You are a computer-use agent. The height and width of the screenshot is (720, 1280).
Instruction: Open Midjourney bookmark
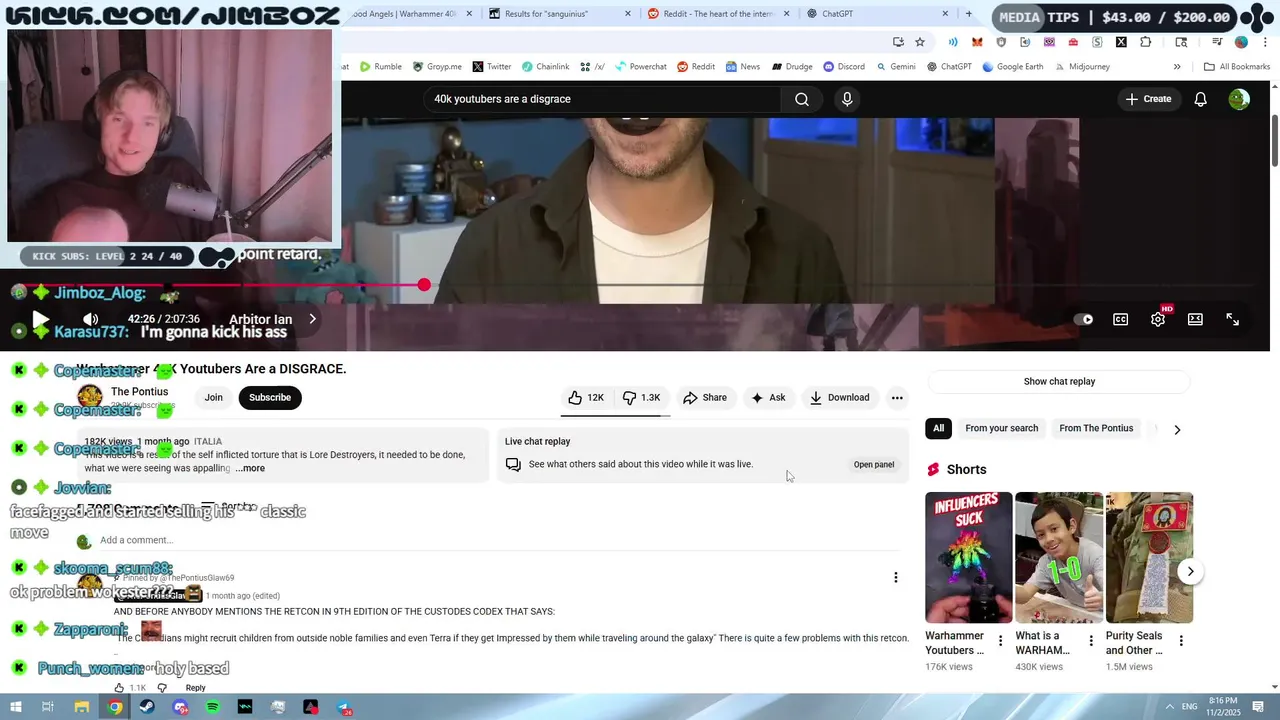(1081, 67)
